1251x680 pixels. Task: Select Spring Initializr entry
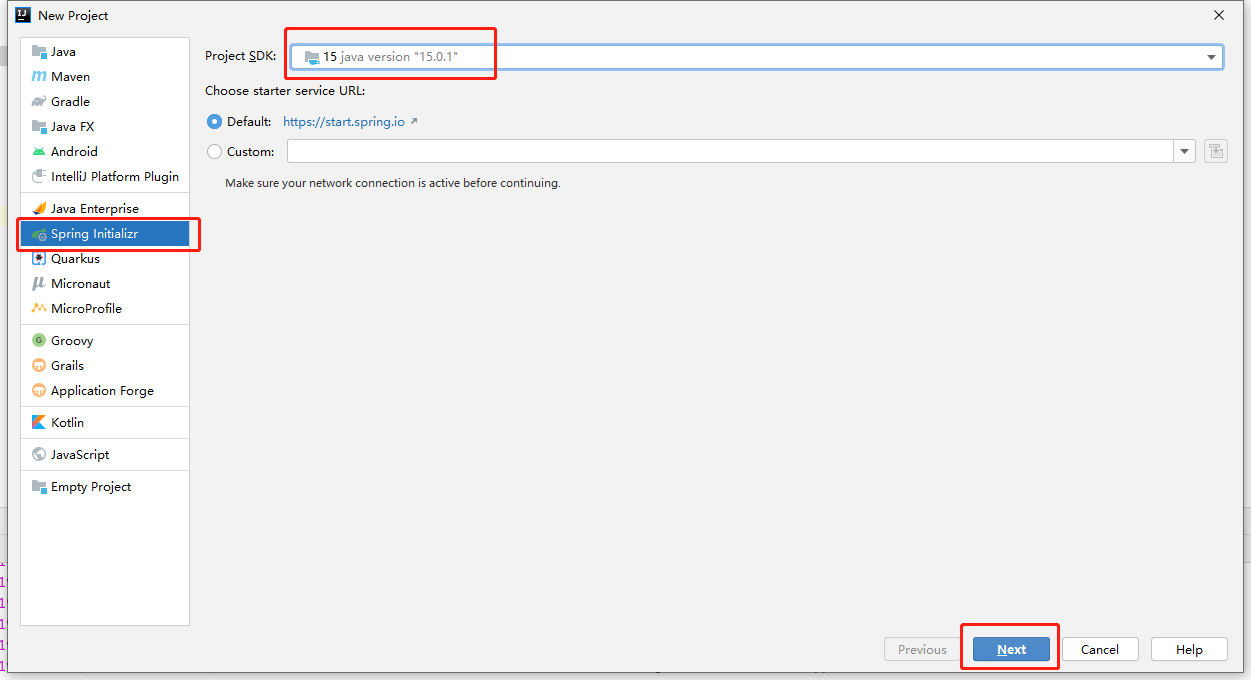tap(105, 234)
